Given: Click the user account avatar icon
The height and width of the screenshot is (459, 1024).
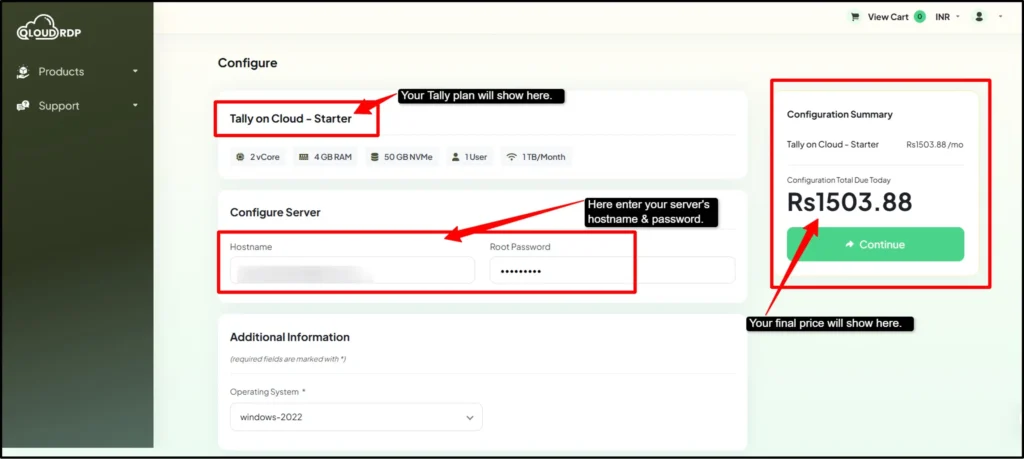Looking at the screenshot, I should [979, 17].
